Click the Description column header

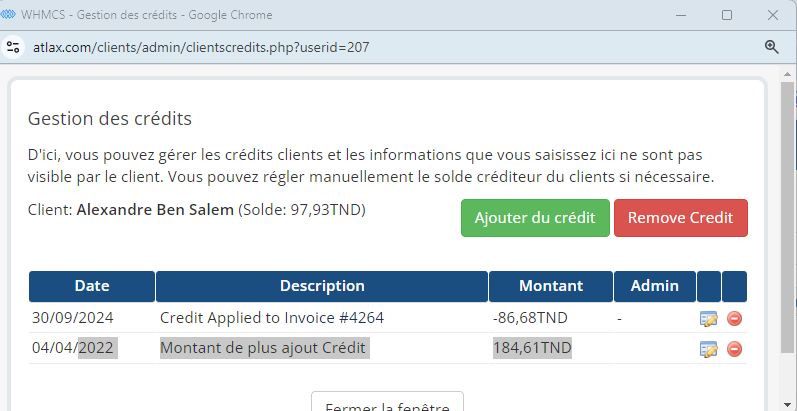click(x=322, y=286)
